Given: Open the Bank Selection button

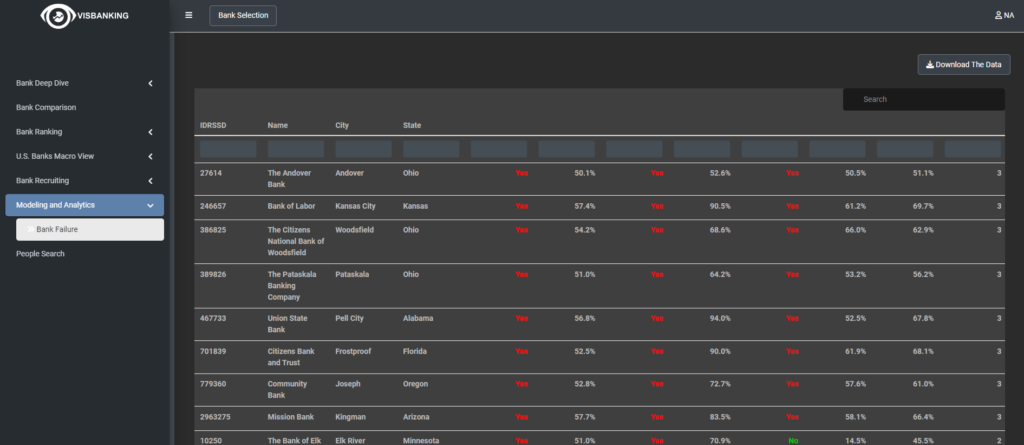Looking at the screenshot, I should click(x=243, y=15).
